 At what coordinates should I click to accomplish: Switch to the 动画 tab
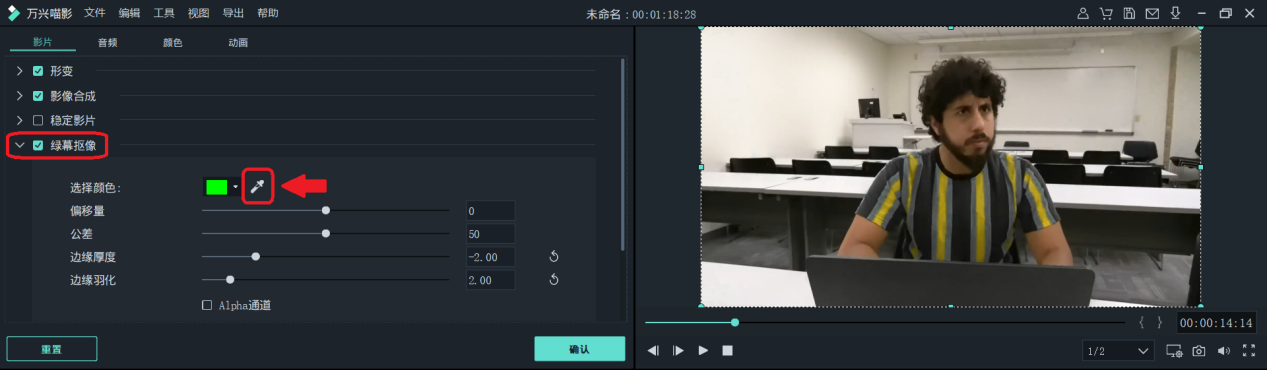237,43
